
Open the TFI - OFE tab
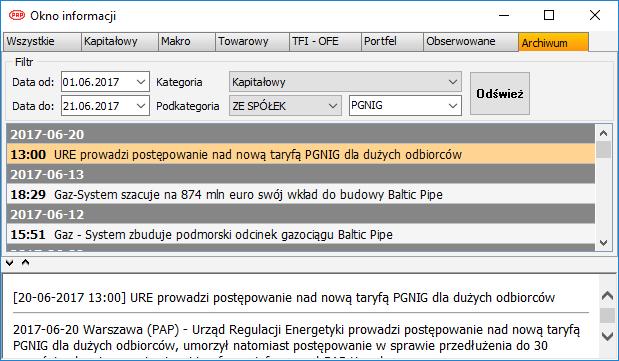[325, 42]
